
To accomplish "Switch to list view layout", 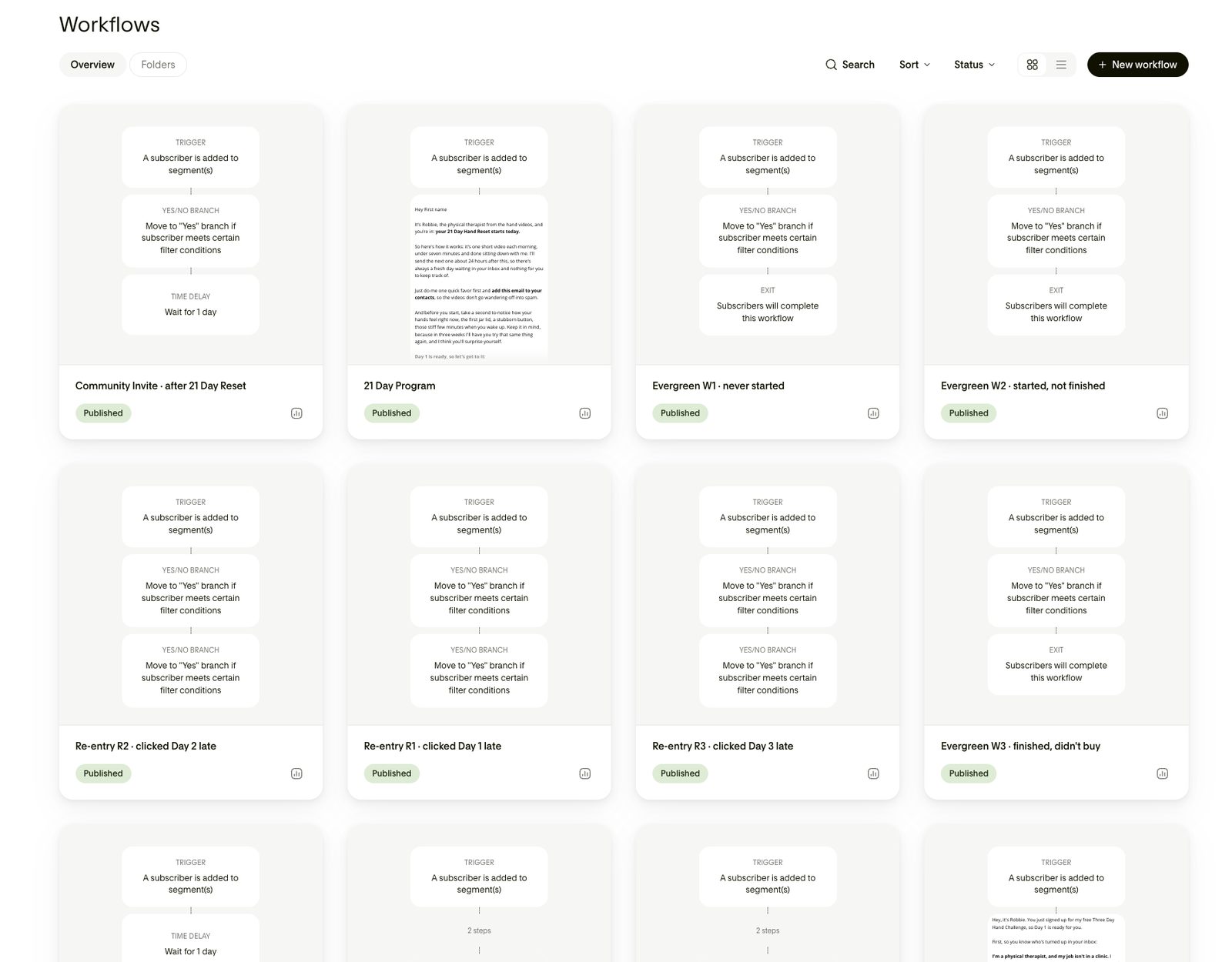I will (1061, 65).
